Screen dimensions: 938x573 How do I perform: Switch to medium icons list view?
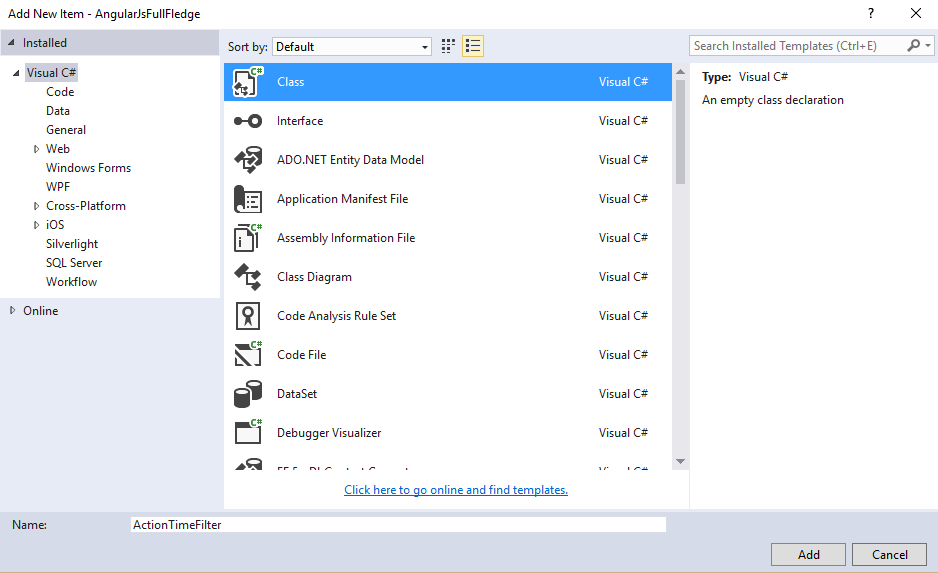coord(473,46)
